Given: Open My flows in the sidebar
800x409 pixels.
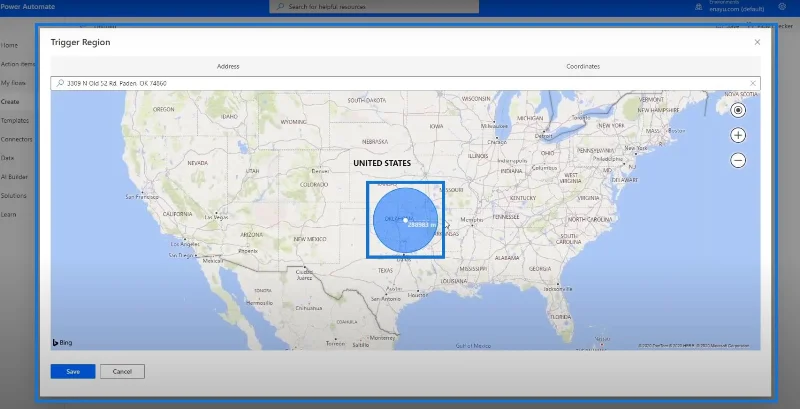Looking at the screenshot, I should click(x=13, y=83).
